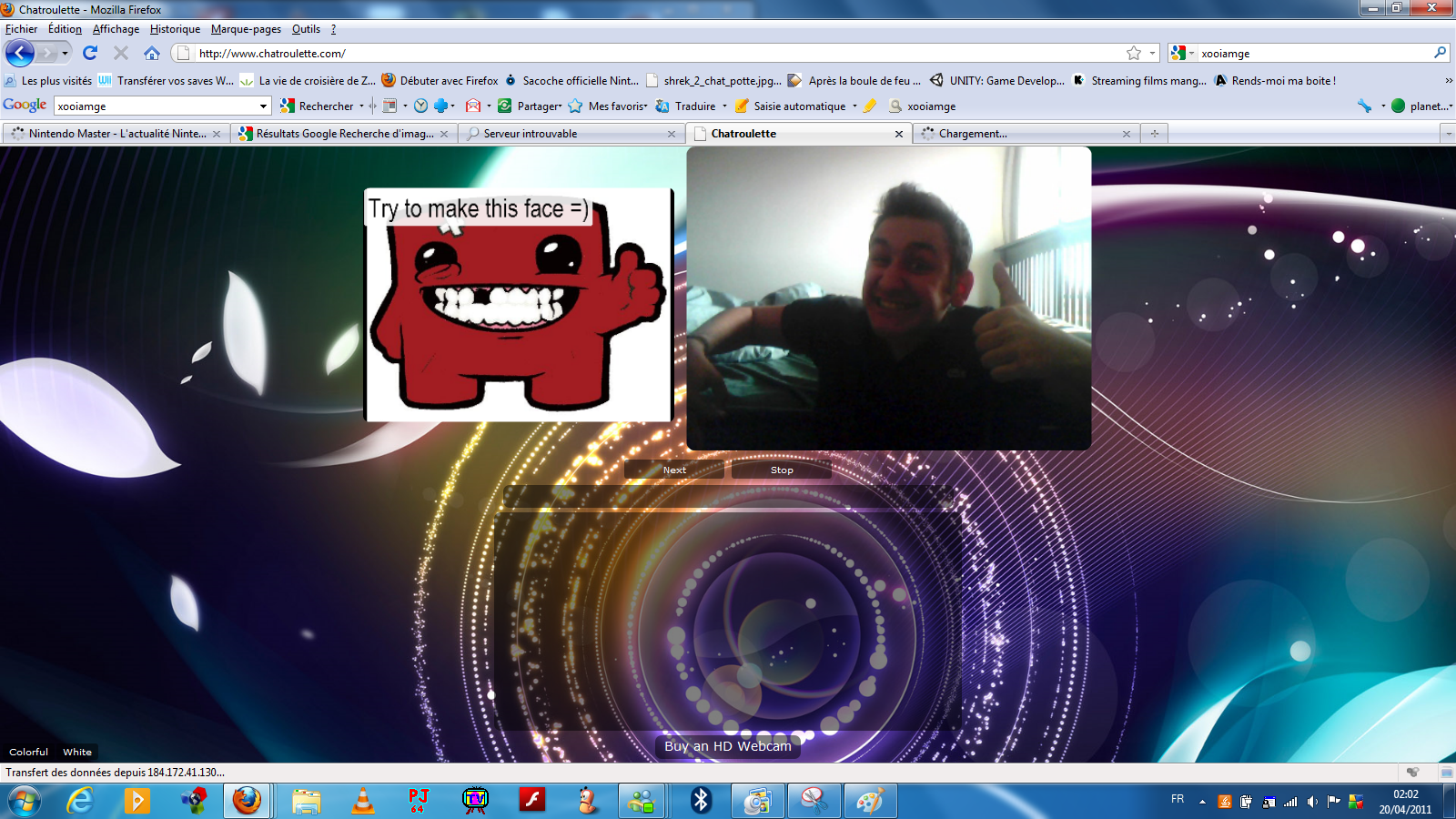This screenshot has height=819, width=1456.
Task: Click the Partager toolbar button
Action: click(530, 106)
